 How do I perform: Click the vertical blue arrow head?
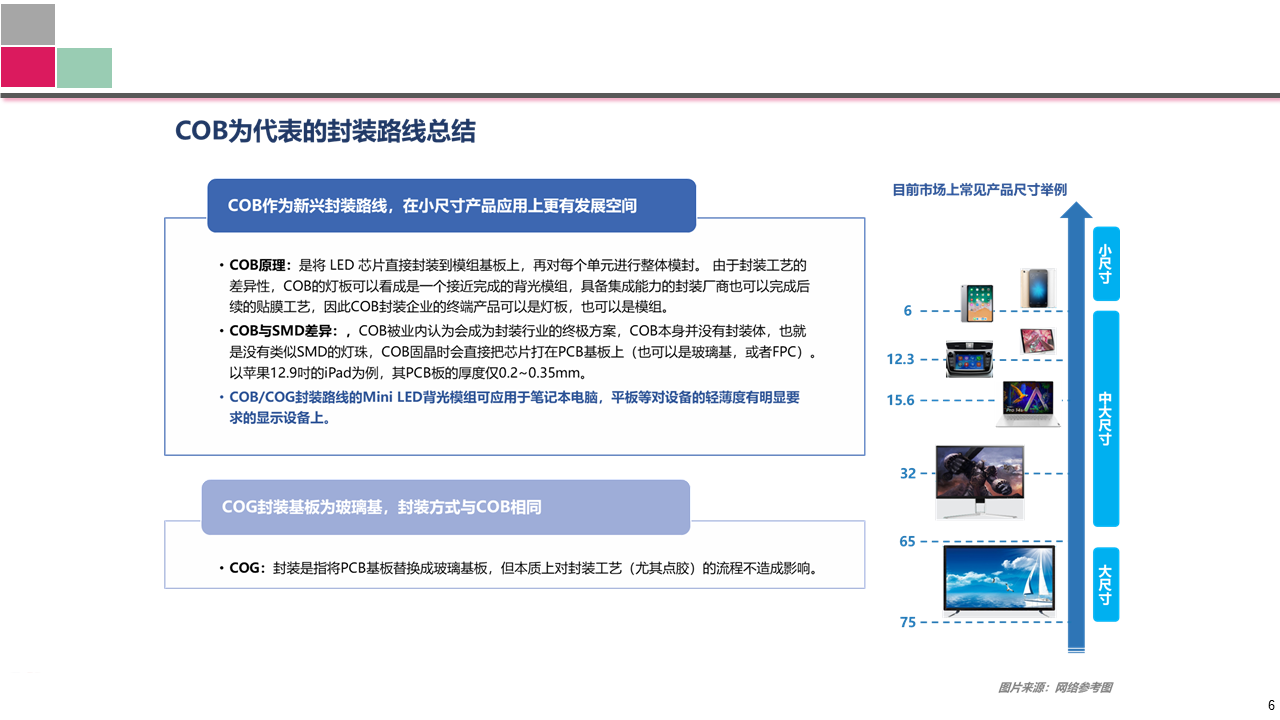pyautogui.click(x=1076, y=211)
